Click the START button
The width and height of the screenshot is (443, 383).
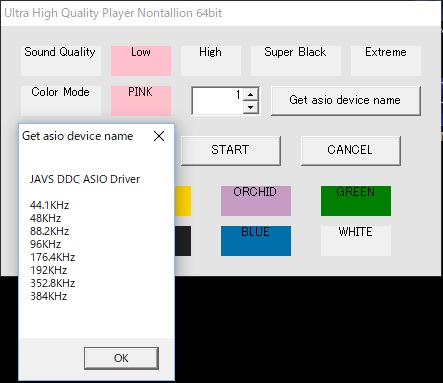[231, 150]
